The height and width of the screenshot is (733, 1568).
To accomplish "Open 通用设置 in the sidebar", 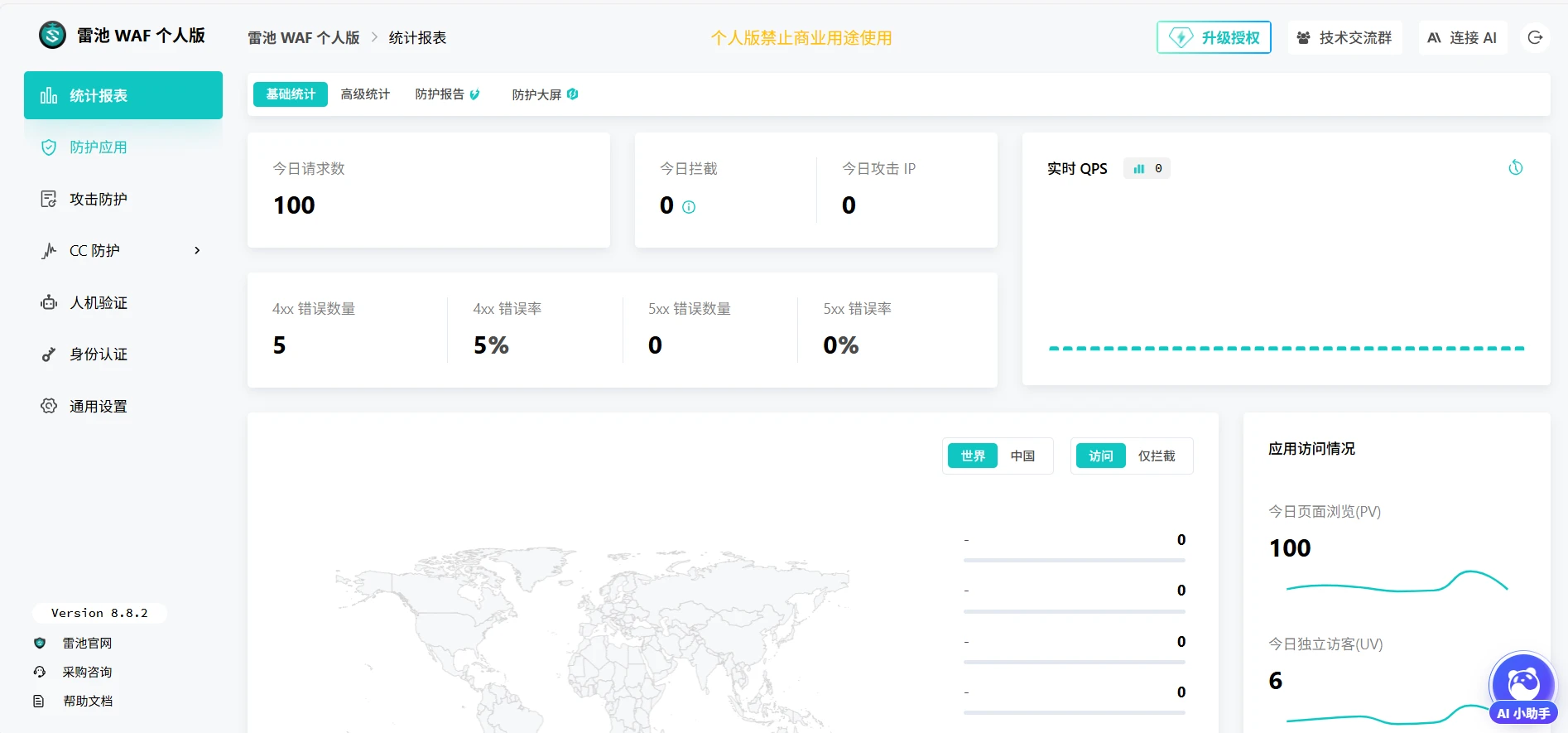I will [x=123, y=406].
